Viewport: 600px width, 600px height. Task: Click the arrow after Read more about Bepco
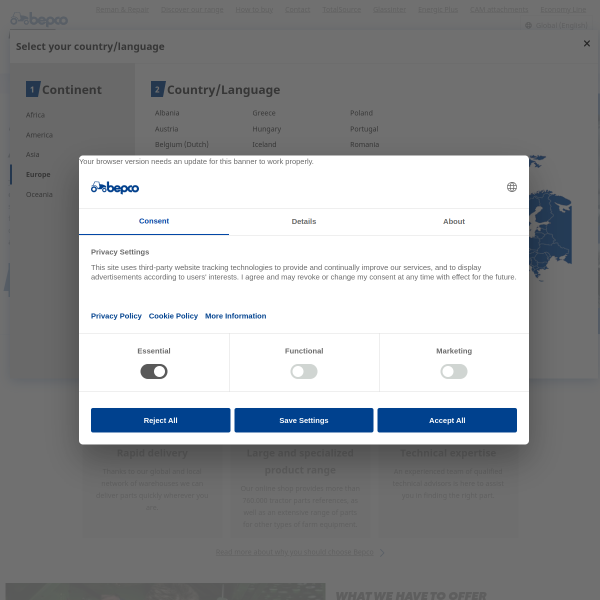pos(382,552)
